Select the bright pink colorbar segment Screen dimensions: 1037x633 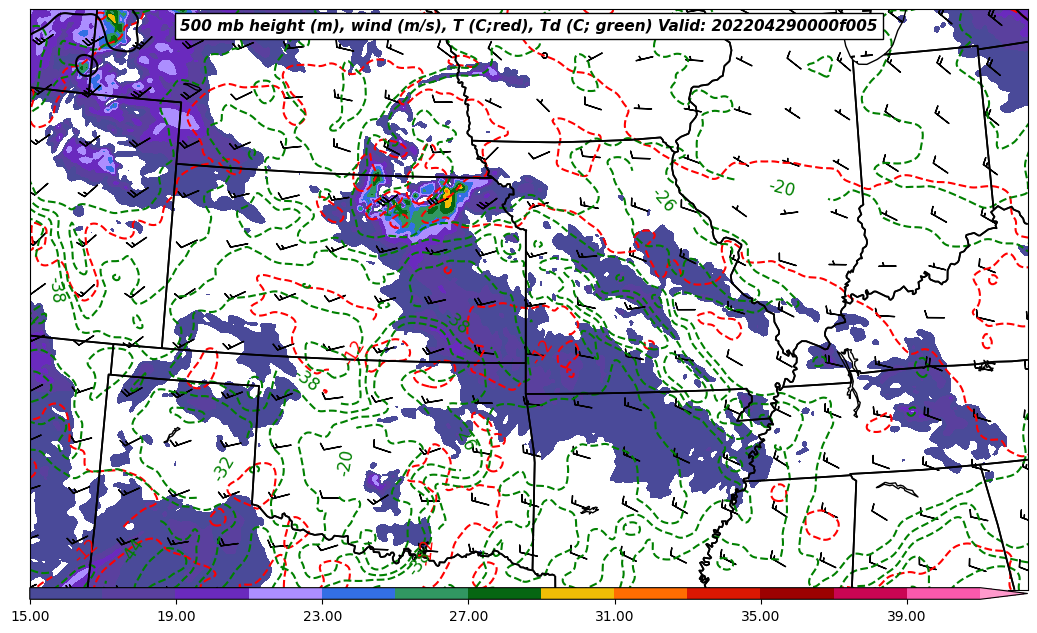pyautogui.click(x=942, y=593)
